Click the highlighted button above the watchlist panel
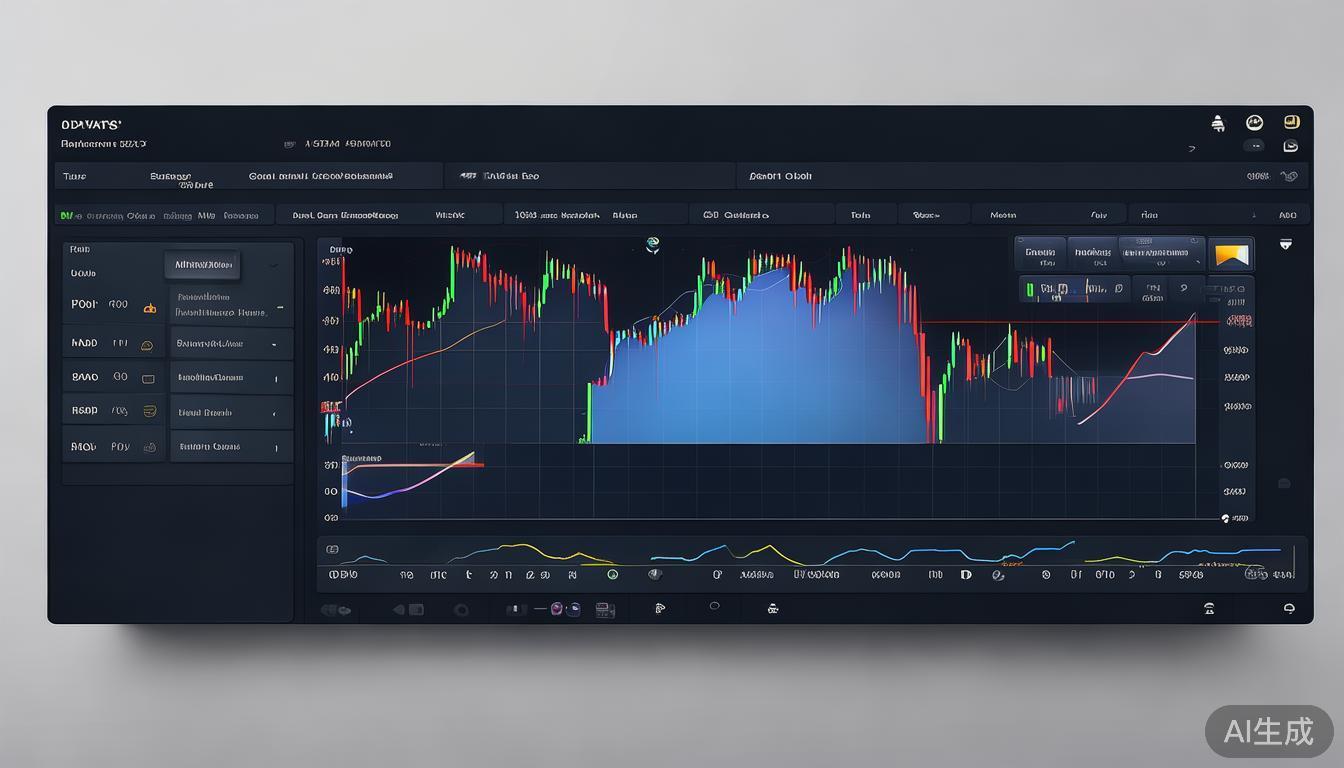 (x=202, y=264)
